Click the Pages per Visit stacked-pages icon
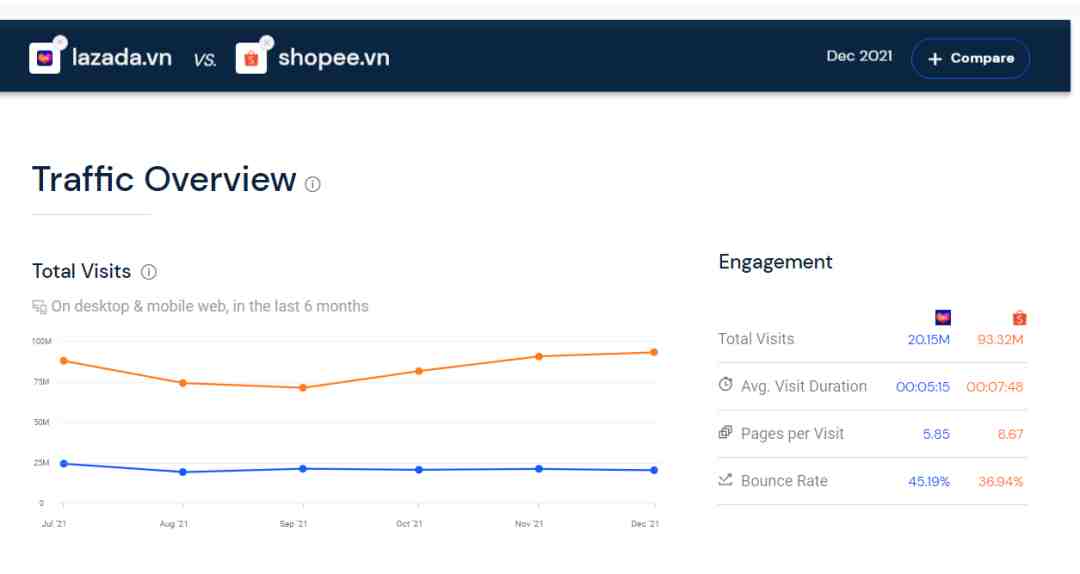Image resolution: width=1080 pixels, height=574 pixels. [726, 433]
